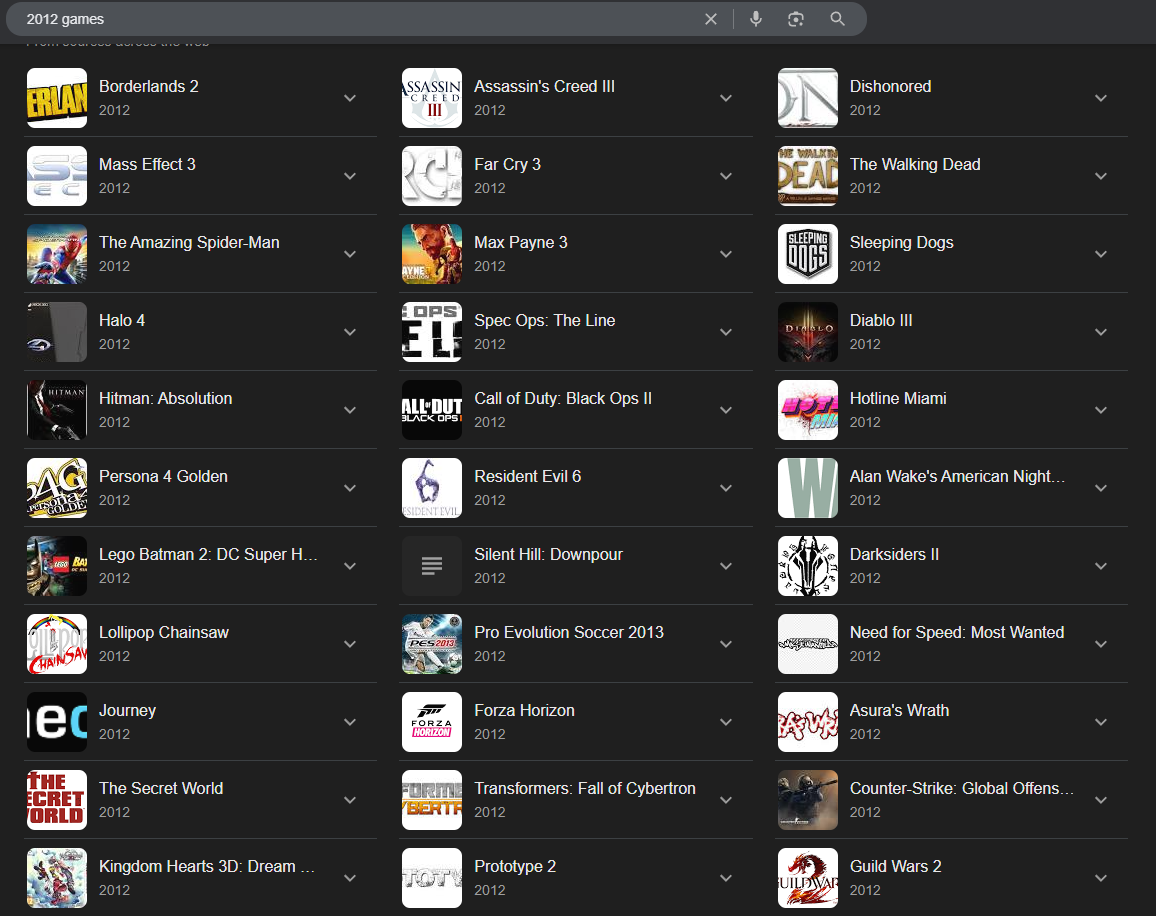This screenshot has width=1156, height=916.
Task: Open the Lego Batman 2 cover thumbnail
Action: coord(57,566)
